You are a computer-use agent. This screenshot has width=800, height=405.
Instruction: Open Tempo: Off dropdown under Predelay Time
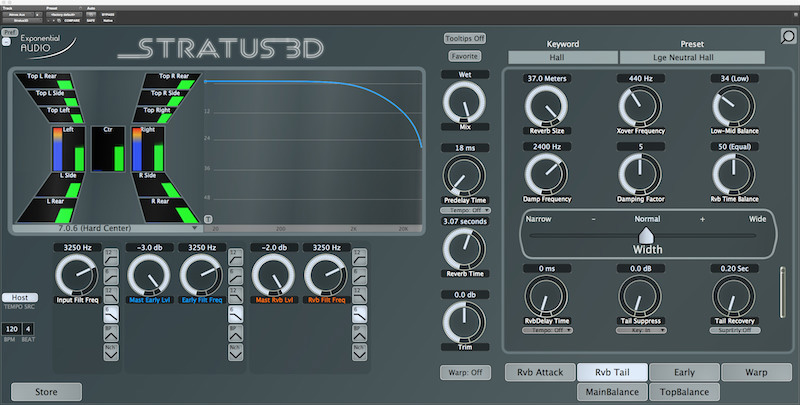pos(465,210)
